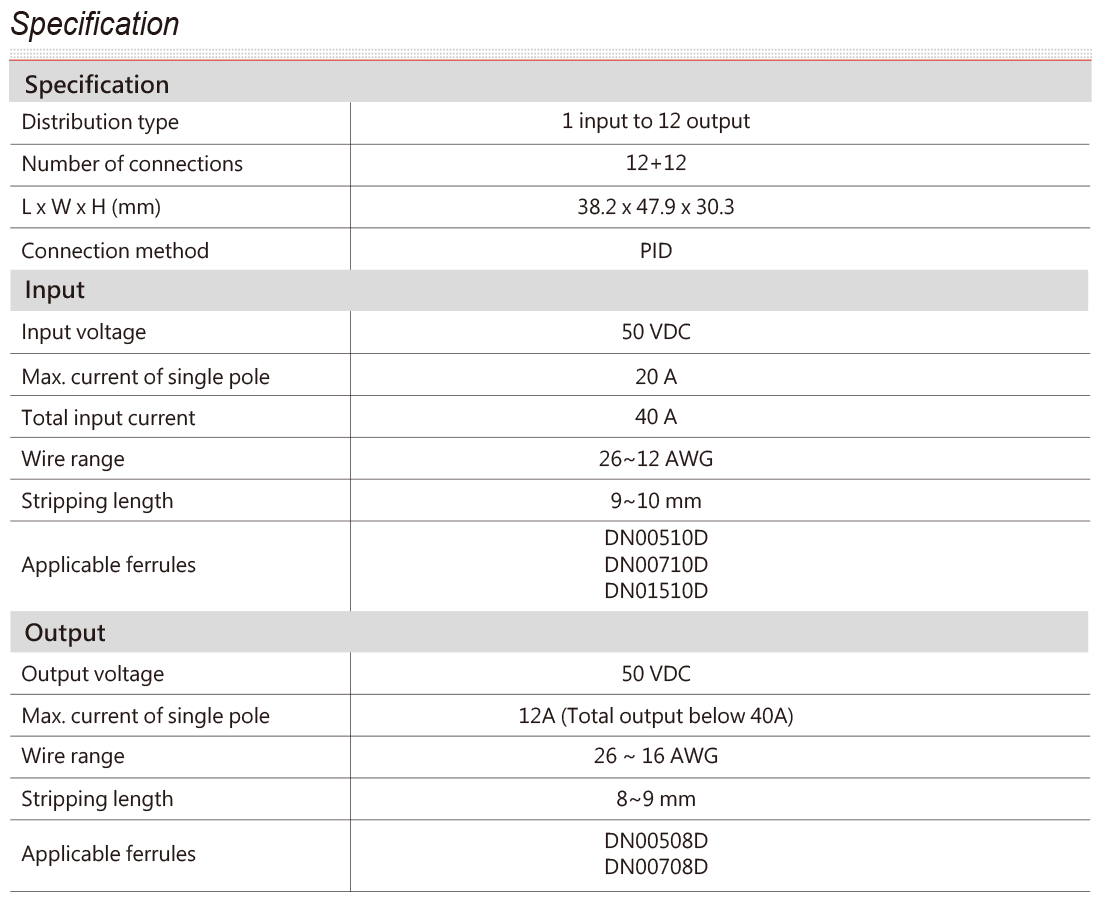Click ferrule code 'DN00508D'
The image size is (1098, 904).
[x=656, y=841]
